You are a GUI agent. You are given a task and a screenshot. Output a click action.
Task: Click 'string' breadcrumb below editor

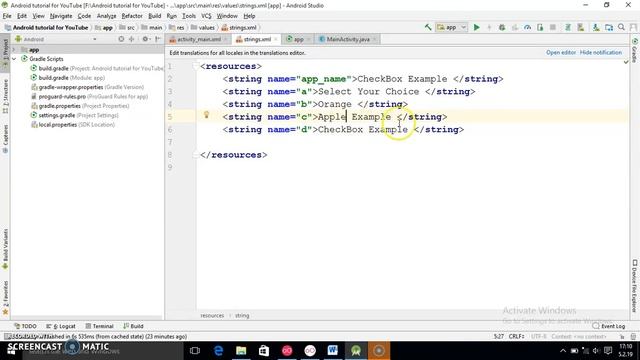(x=242, y=316)
